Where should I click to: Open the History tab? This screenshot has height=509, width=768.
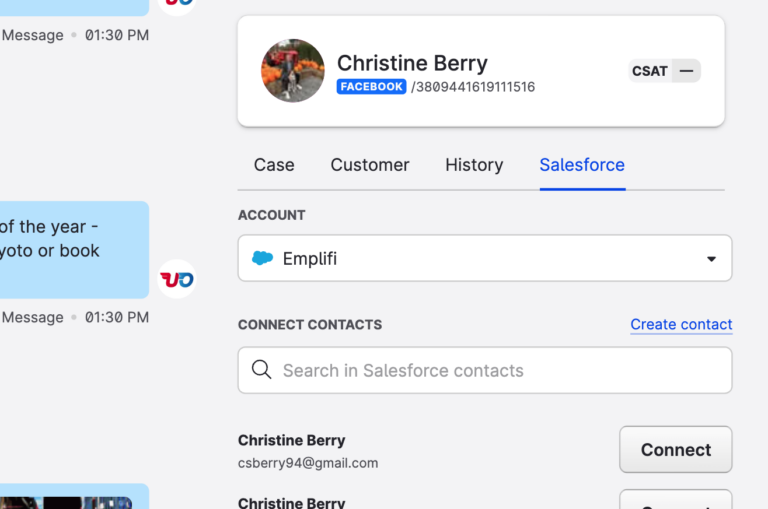474,165
